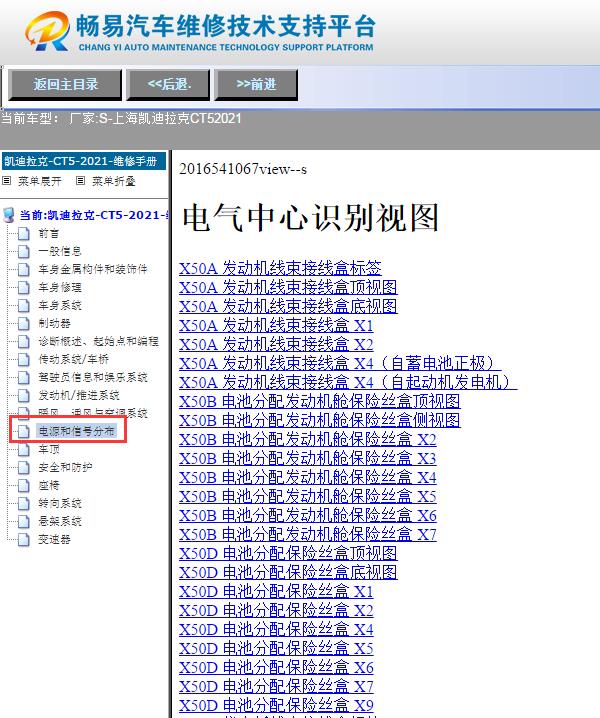Open link X50A 发动机线束接线盒标签
Viewport: 600px width, 718px height.
280,268
